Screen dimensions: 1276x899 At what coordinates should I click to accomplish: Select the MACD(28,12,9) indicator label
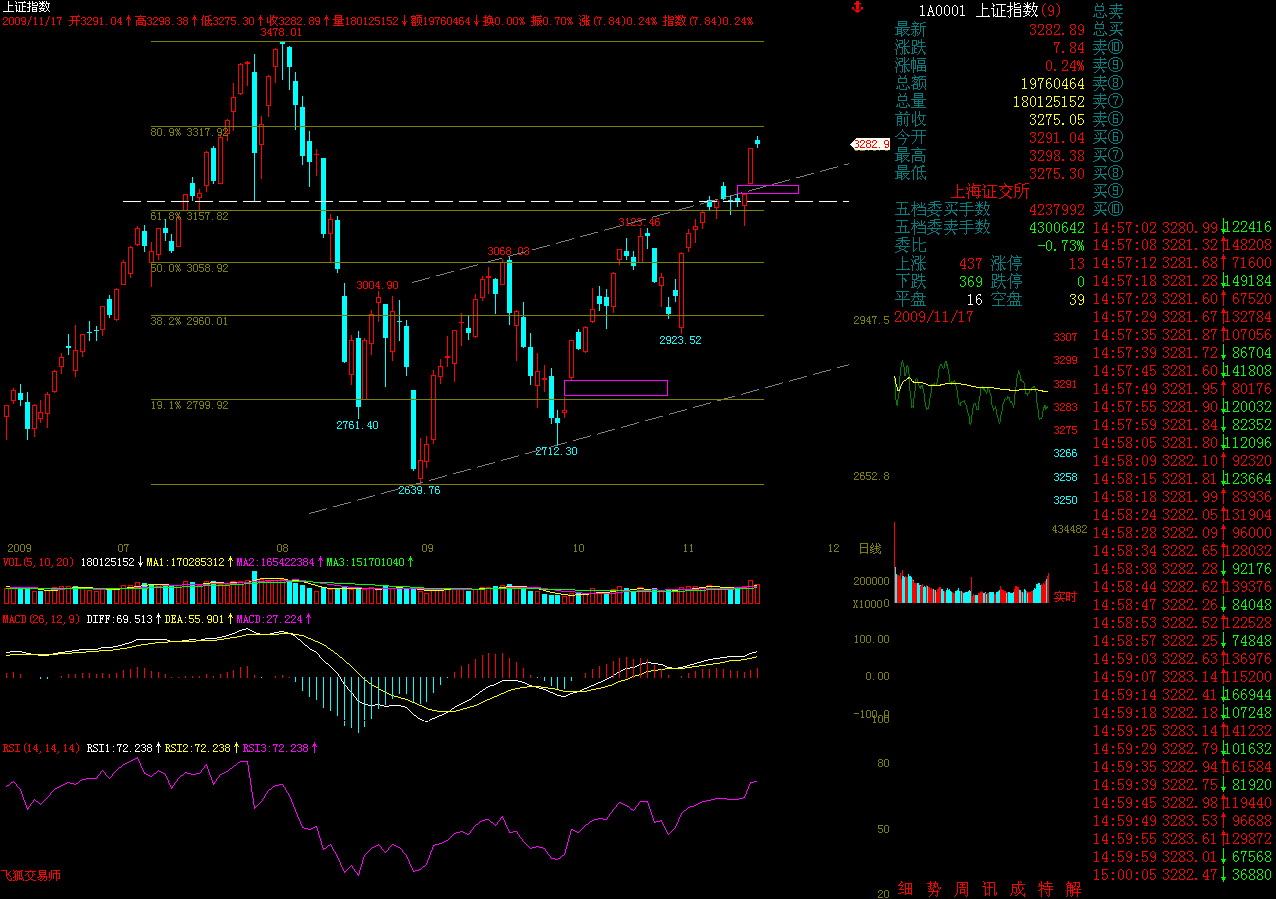[41, 620]
